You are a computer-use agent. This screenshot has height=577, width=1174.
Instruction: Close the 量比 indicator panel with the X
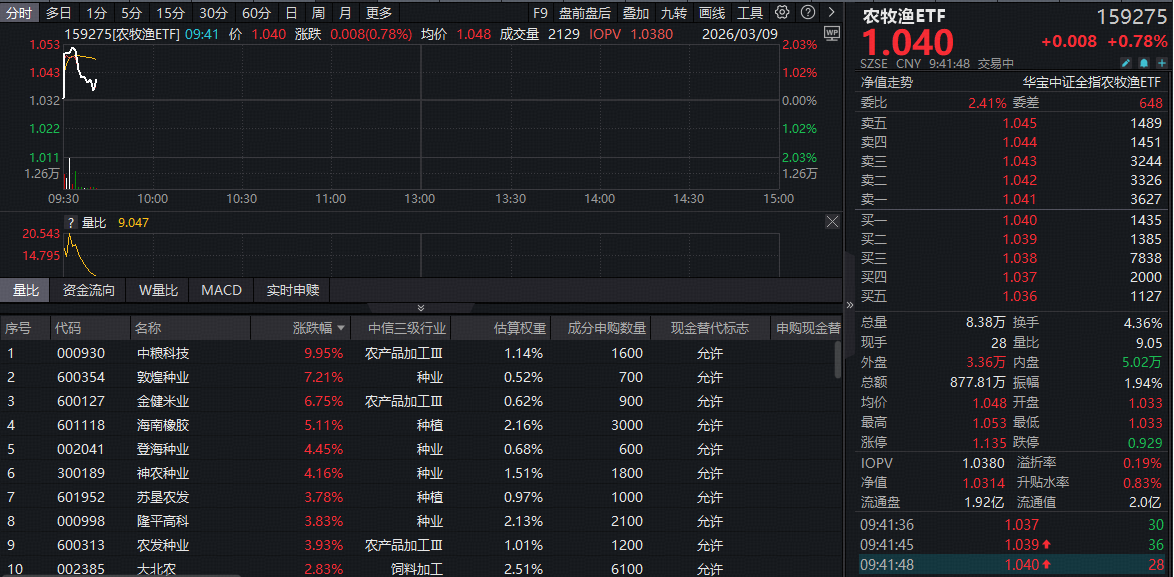tap(832, 221)
